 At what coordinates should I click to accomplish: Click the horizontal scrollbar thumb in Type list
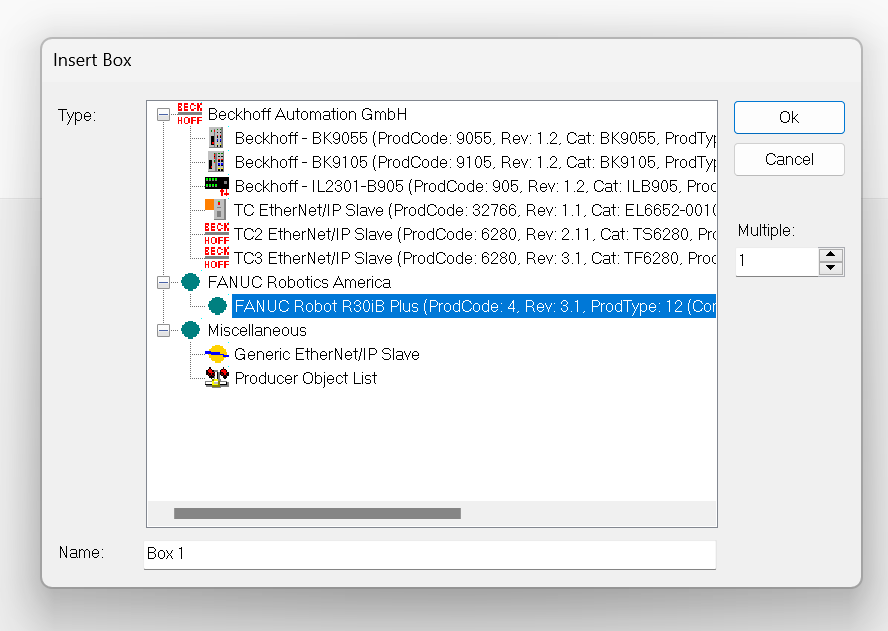coord(317,513)
